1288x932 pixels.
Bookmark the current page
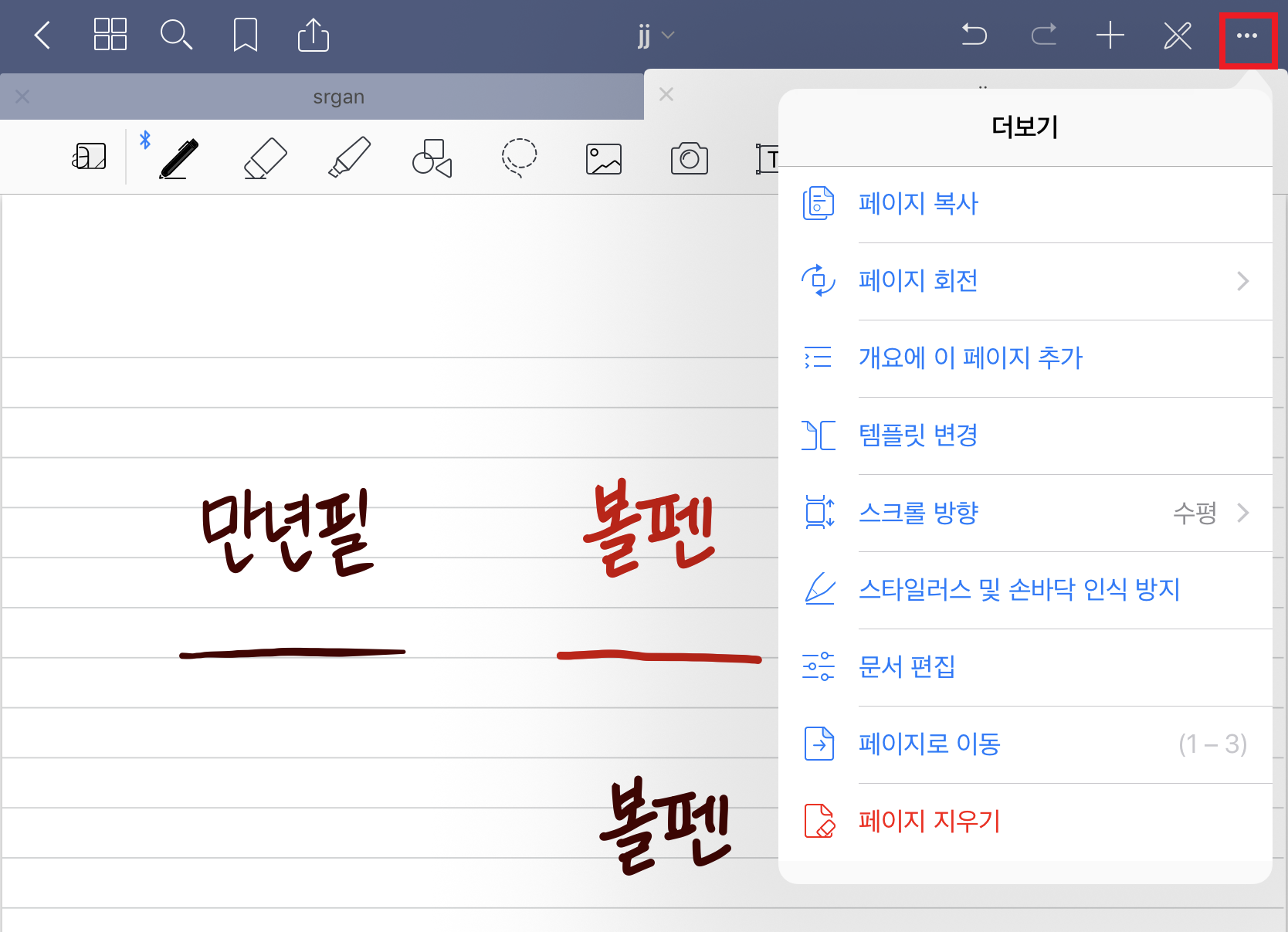coord(246,35)
